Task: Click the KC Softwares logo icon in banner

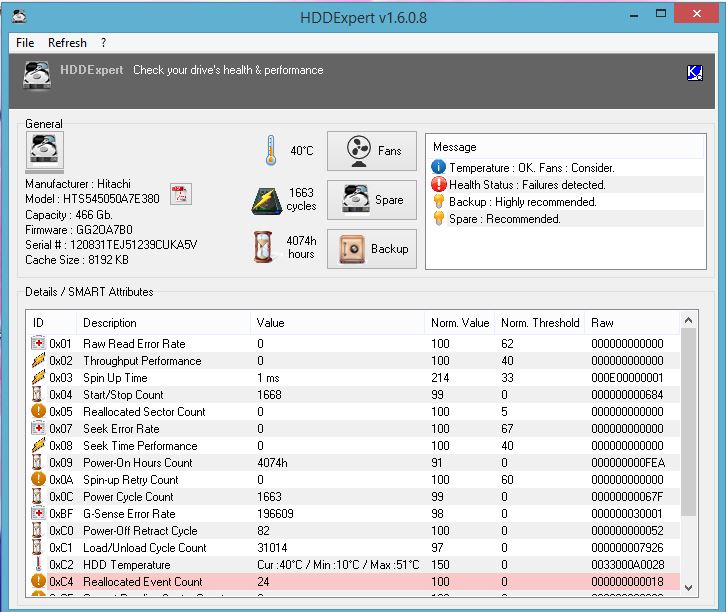Action: 694,73
